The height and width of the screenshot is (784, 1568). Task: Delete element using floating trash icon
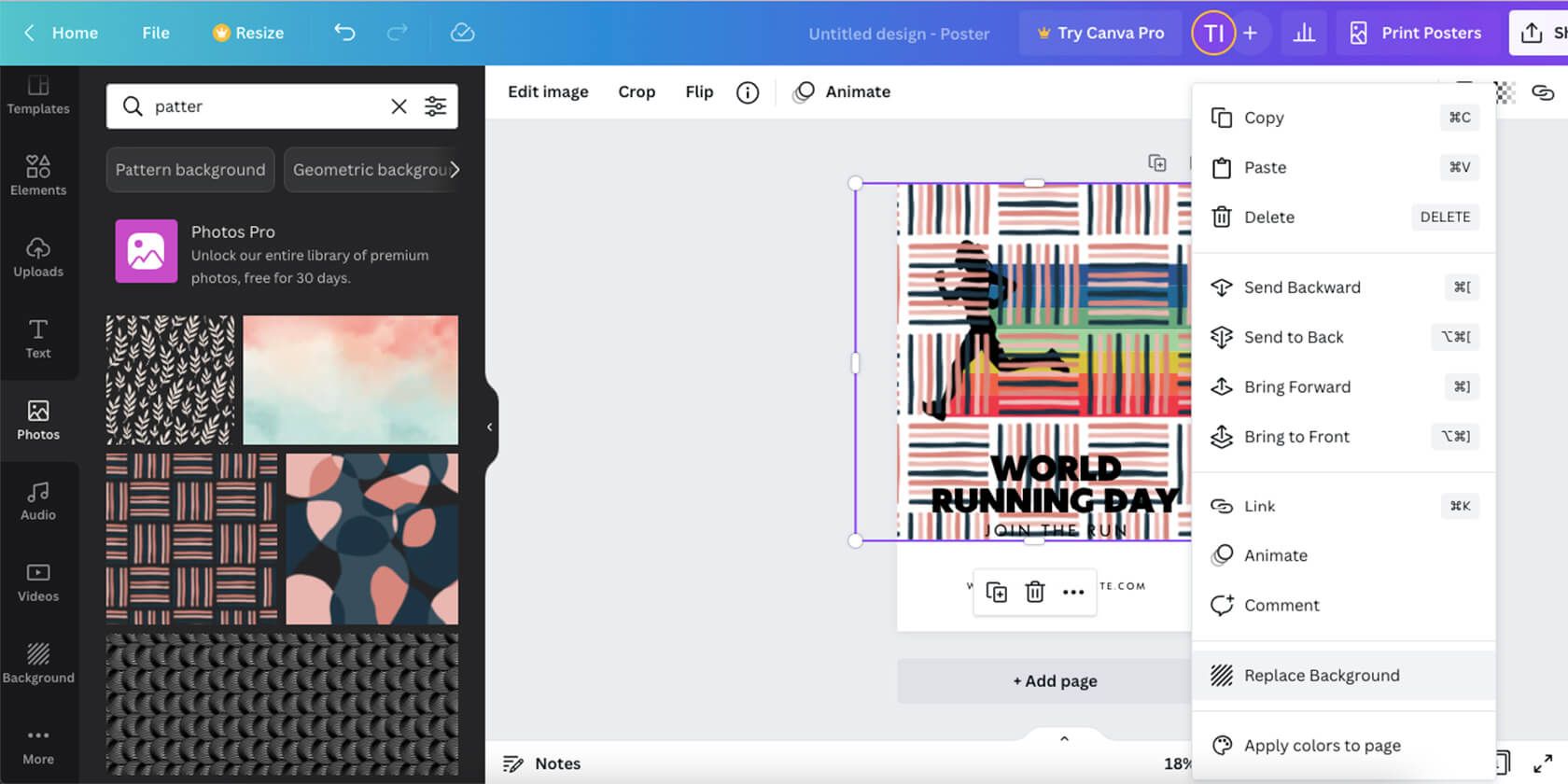tap(1035, 592)
